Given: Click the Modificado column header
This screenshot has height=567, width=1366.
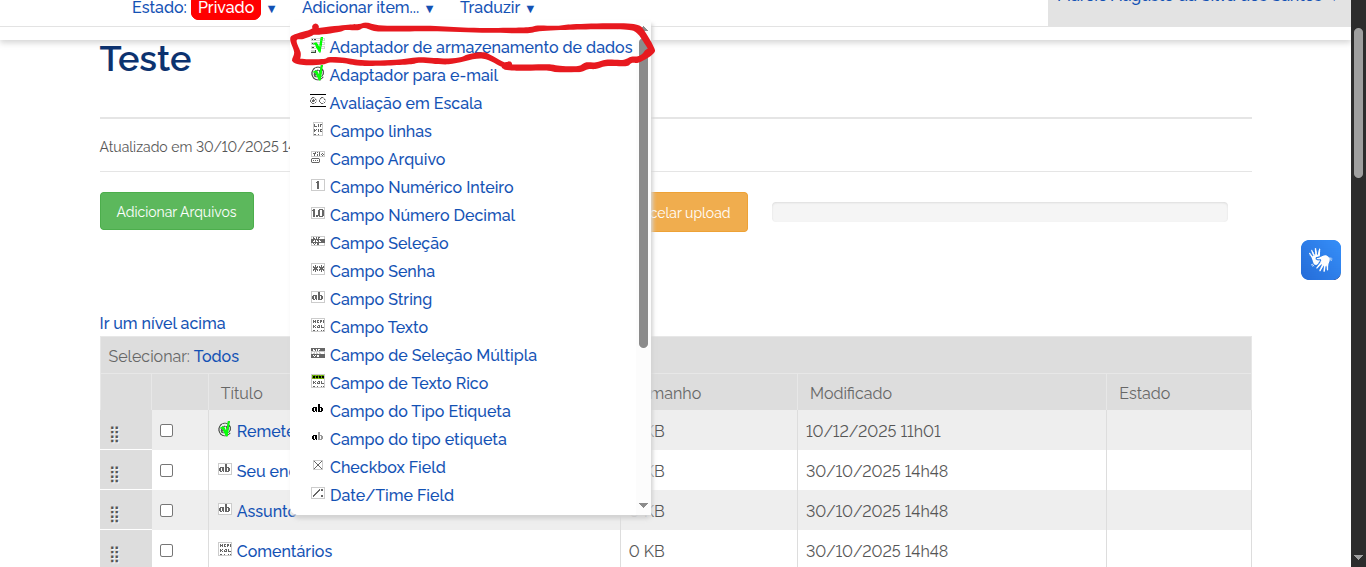Looking at the screenshot, I should click(x=851, y=393).
